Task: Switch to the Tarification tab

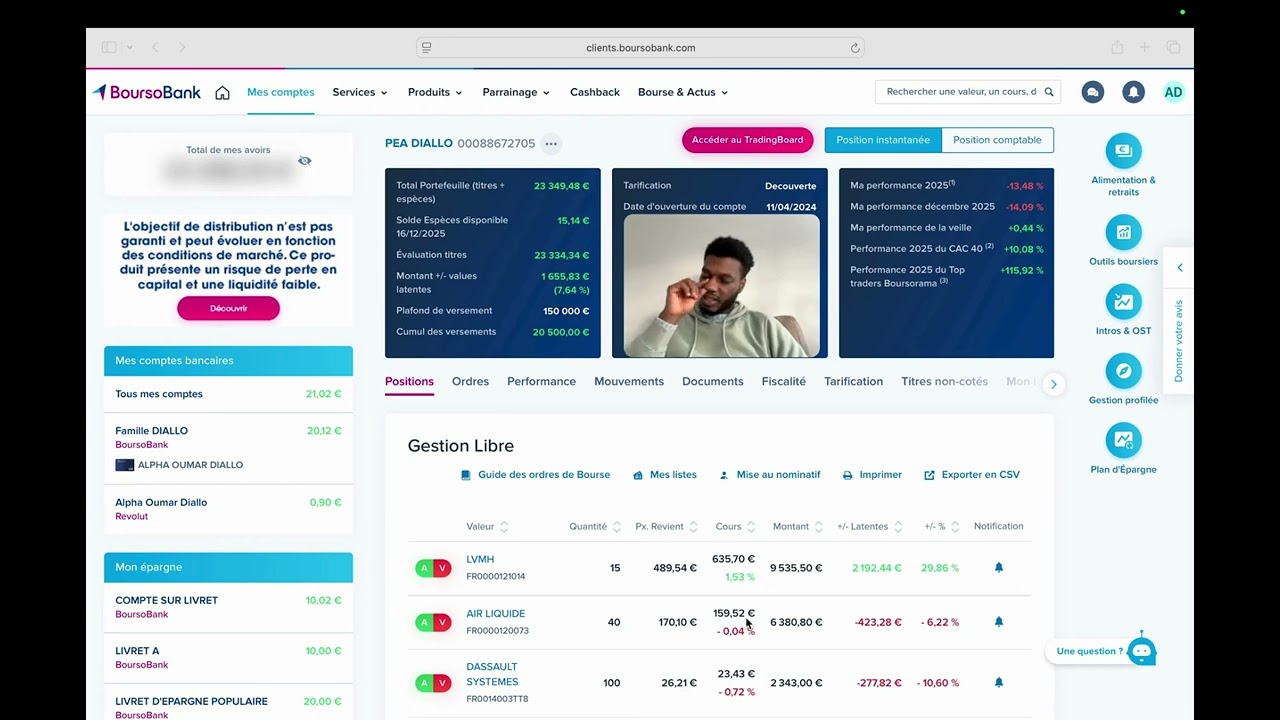Action: coord(853,381)
